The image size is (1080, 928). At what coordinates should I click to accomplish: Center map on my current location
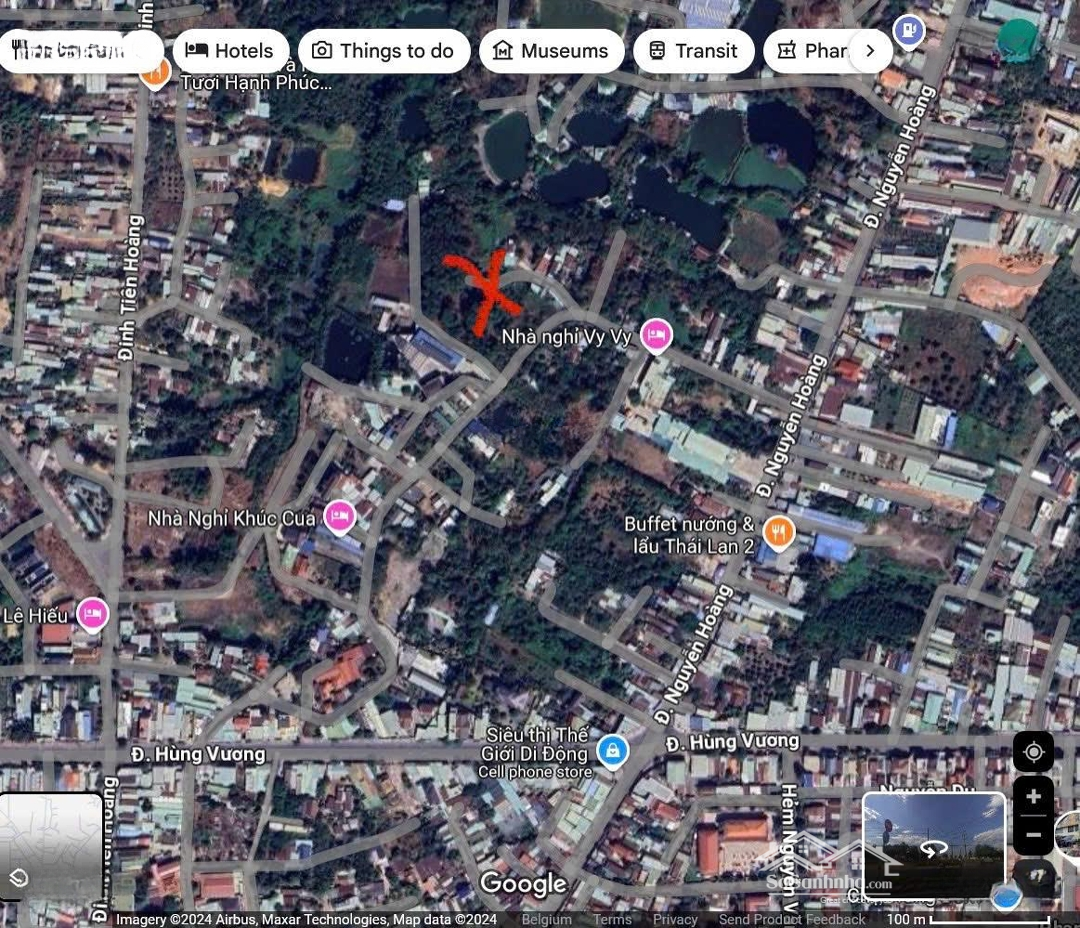point(1033,752)
